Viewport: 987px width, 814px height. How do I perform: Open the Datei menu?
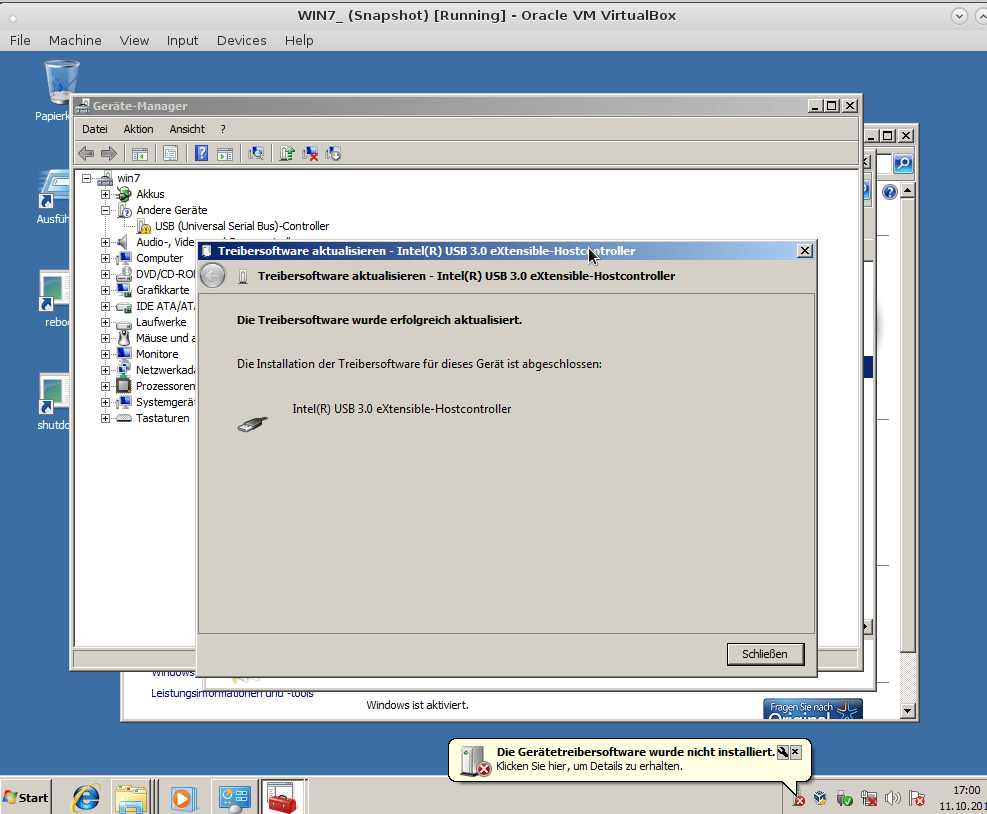pos(94,129)
